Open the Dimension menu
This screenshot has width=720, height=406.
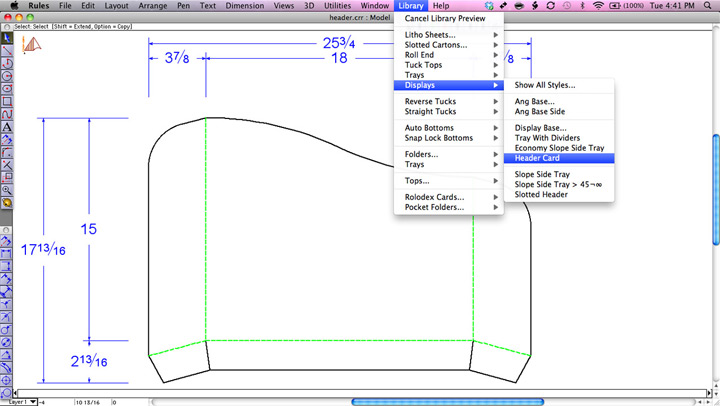[245, 6]
